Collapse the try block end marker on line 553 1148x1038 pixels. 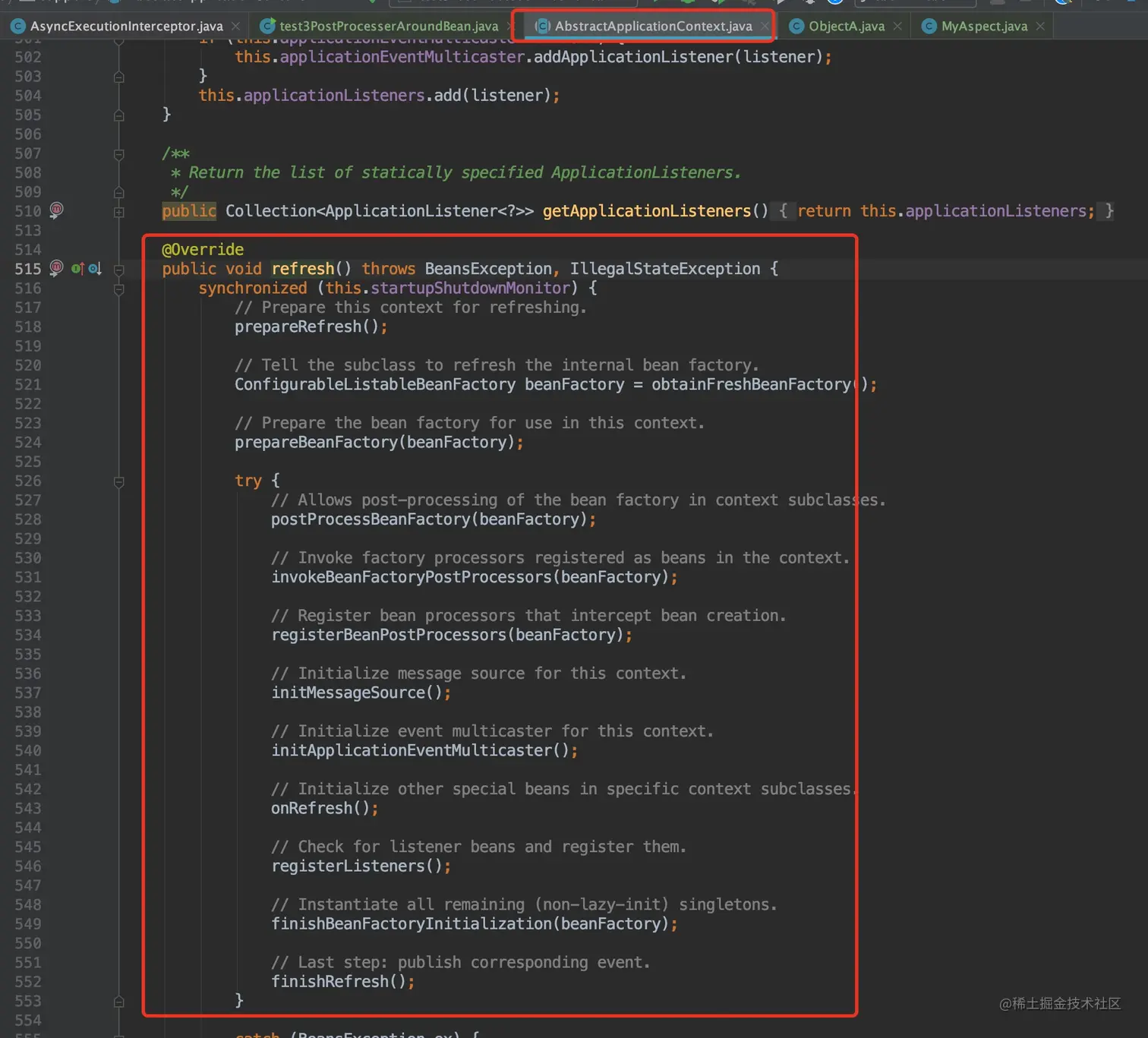pos(119,1002)
